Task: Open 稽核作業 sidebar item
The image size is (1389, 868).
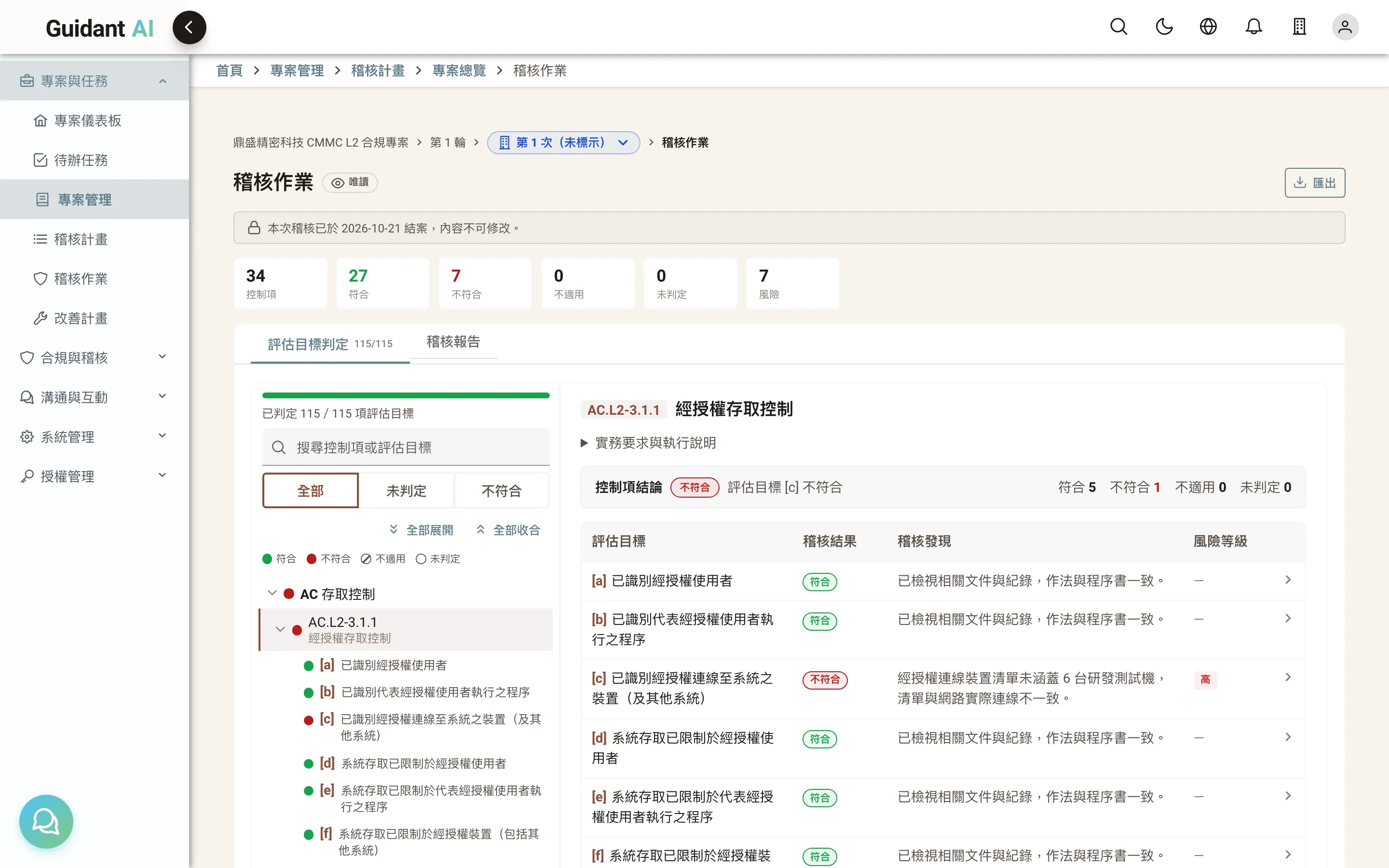Action: click(x=94, y=278)
